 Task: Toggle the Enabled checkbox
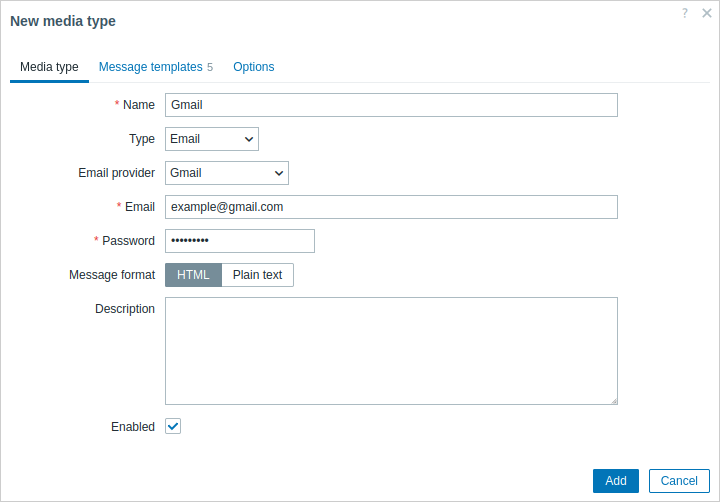[x=173, y=426]
